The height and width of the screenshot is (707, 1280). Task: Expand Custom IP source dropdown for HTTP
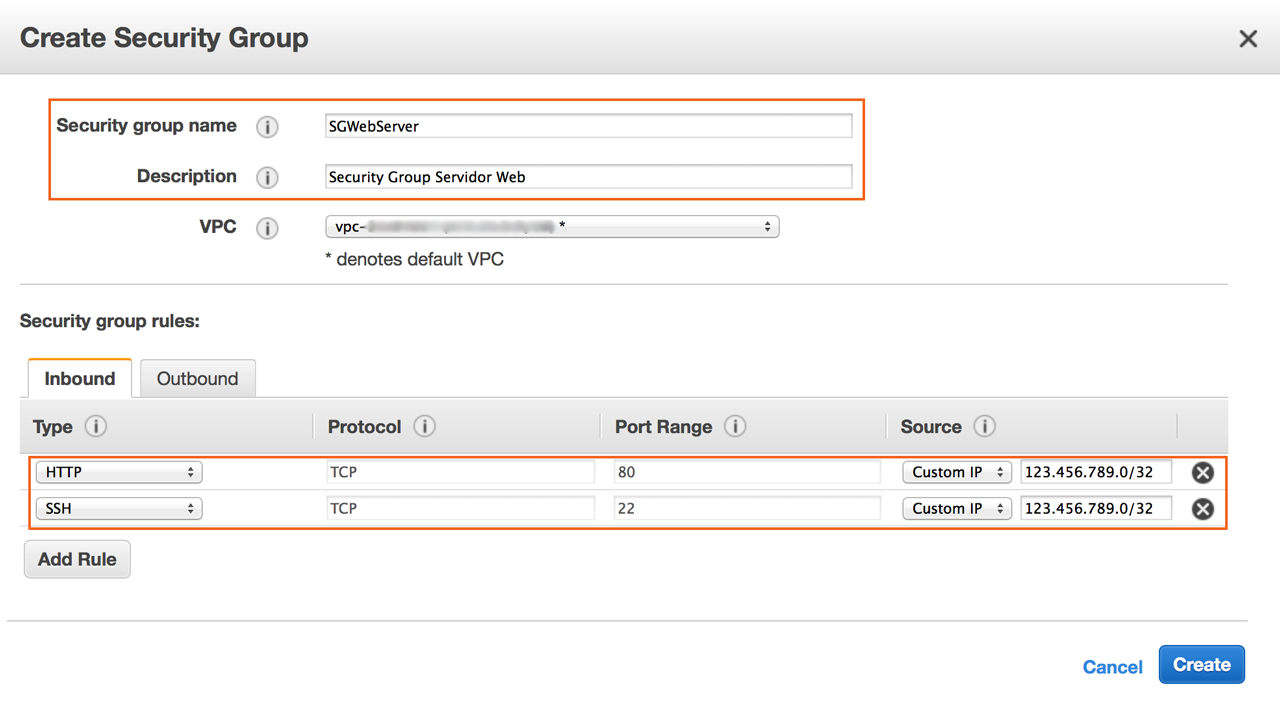957,472
